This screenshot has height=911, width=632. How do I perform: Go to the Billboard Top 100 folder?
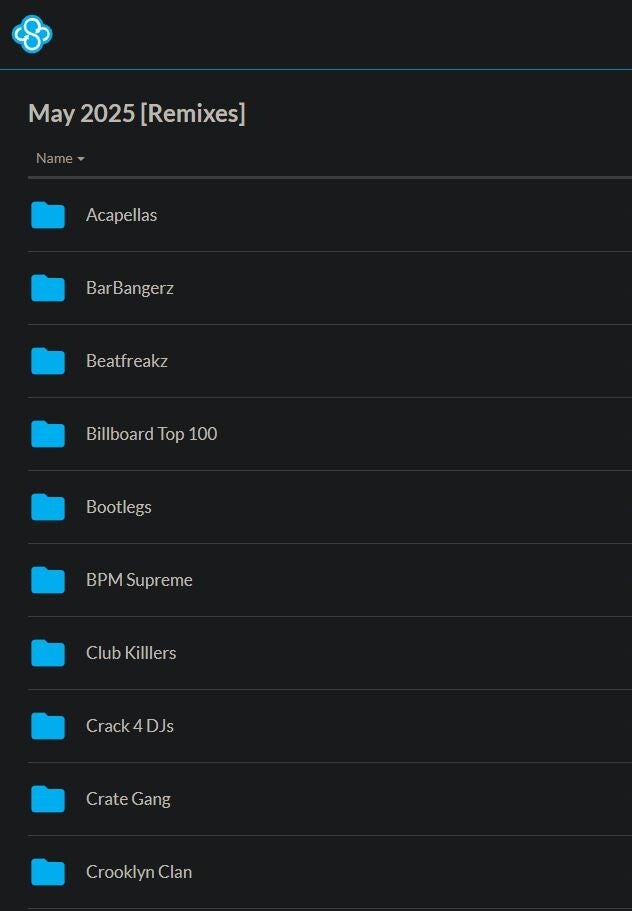(151, 434)
